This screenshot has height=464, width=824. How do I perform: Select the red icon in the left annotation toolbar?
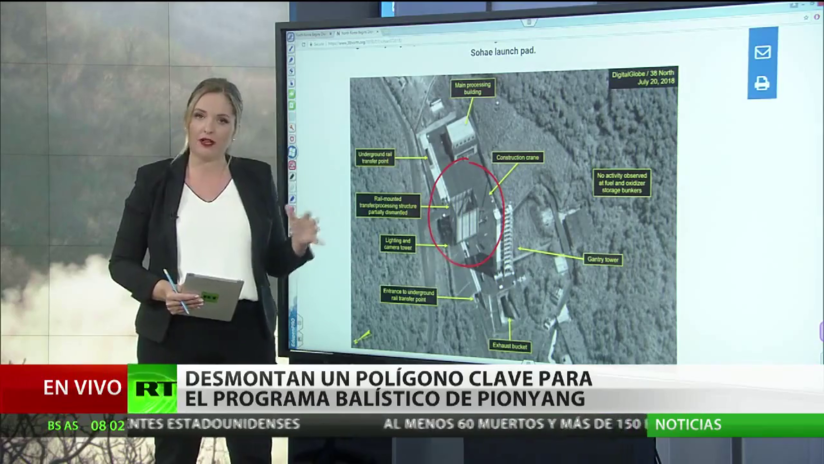click(292, 166)
